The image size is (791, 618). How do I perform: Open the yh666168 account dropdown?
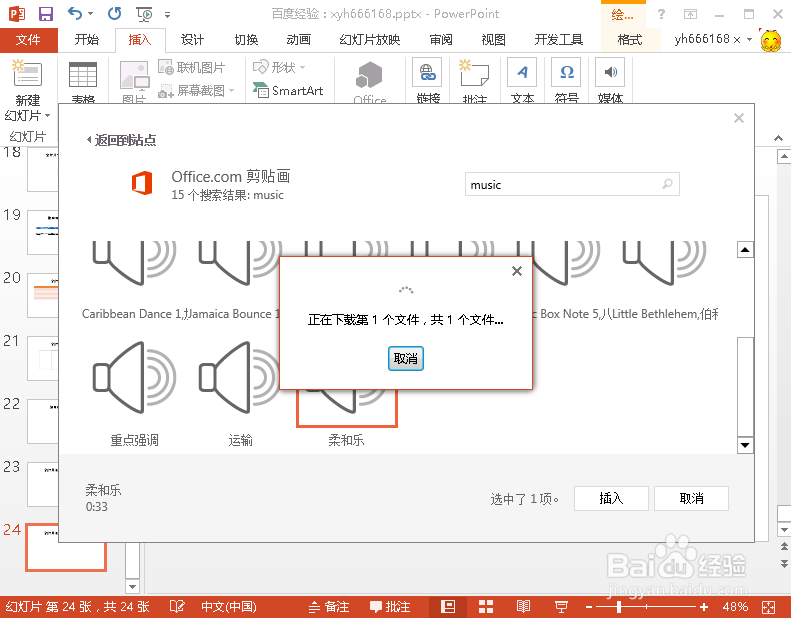pos(749,39)
